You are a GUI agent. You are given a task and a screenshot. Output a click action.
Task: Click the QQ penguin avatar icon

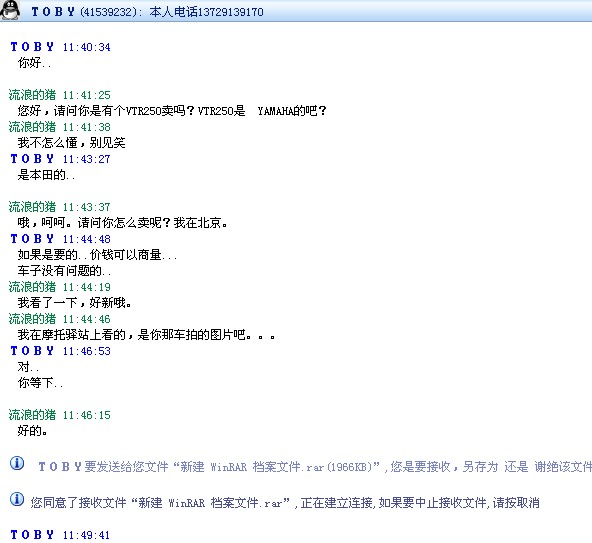10,10
